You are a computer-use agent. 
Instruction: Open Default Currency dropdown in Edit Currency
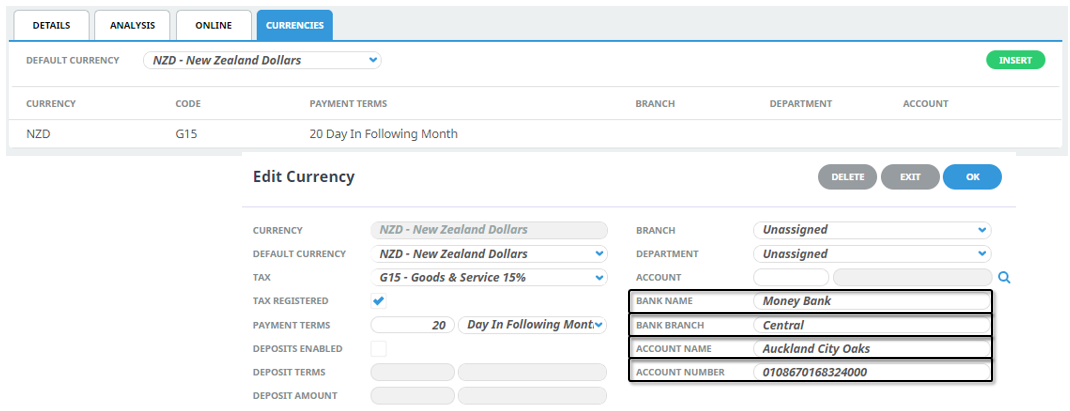tap(489, 254)
